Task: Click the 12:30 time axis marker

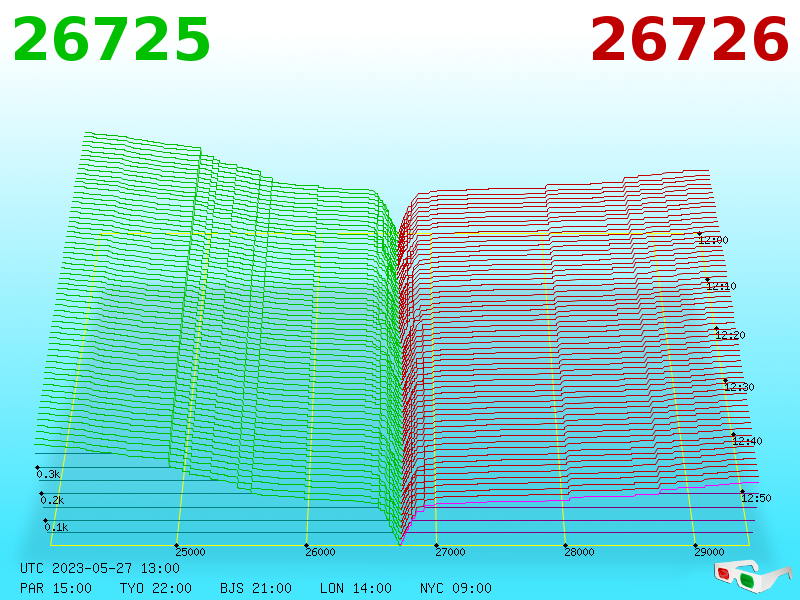Action: [739, 387]
